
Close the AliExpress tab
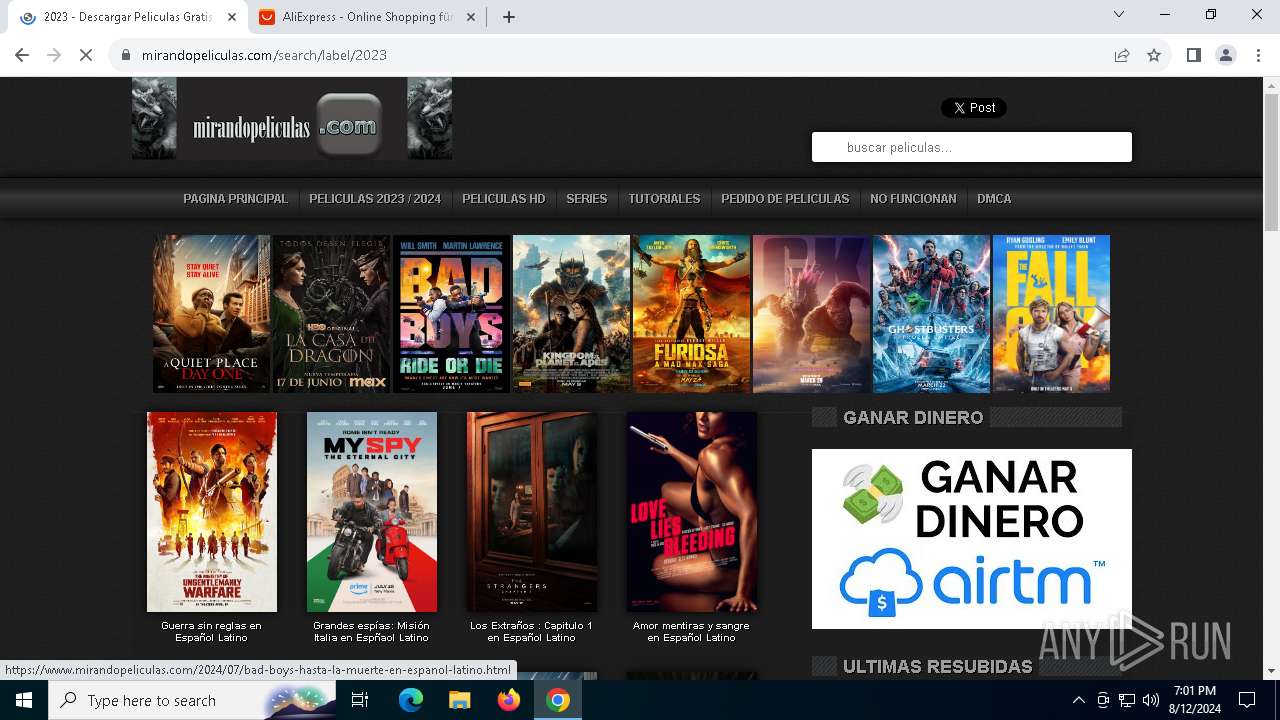[x=471, y=17]
